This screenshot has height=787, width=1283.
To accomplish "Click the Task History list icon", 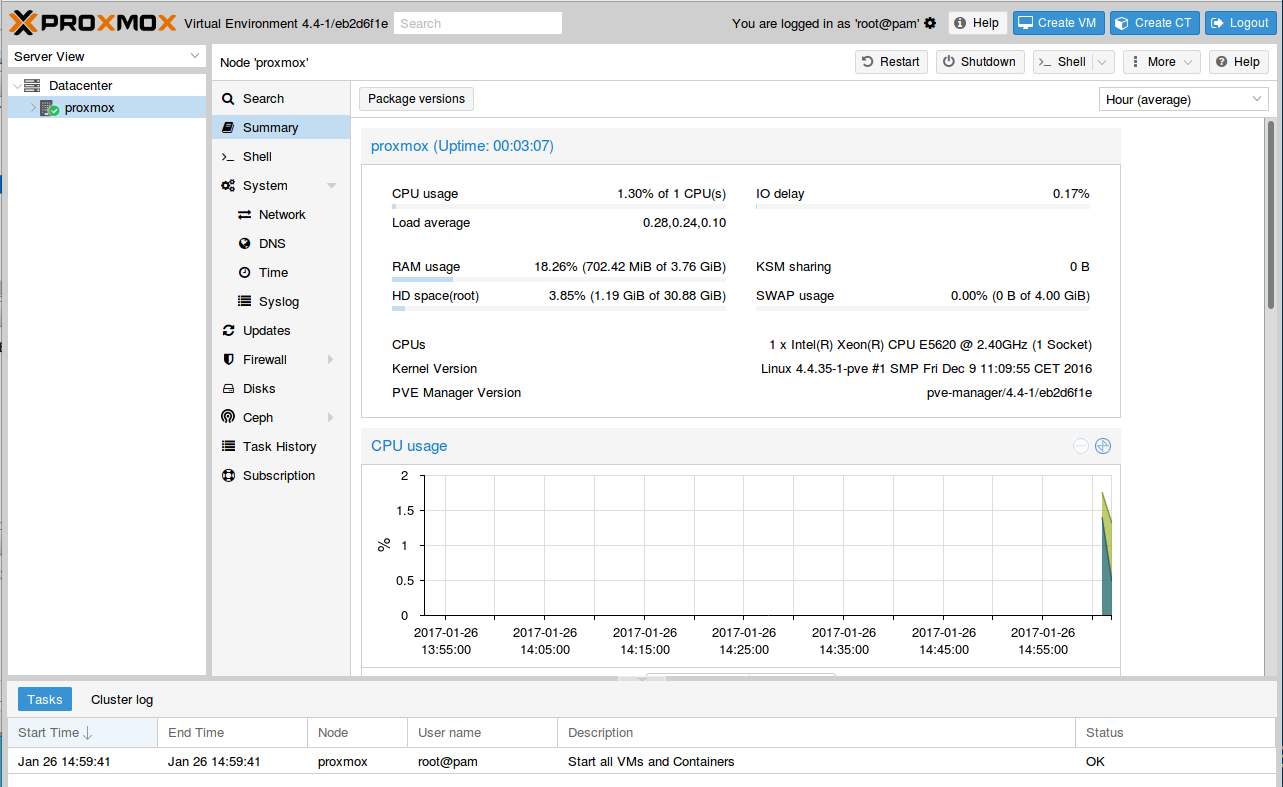I will [x=228, y=447].
